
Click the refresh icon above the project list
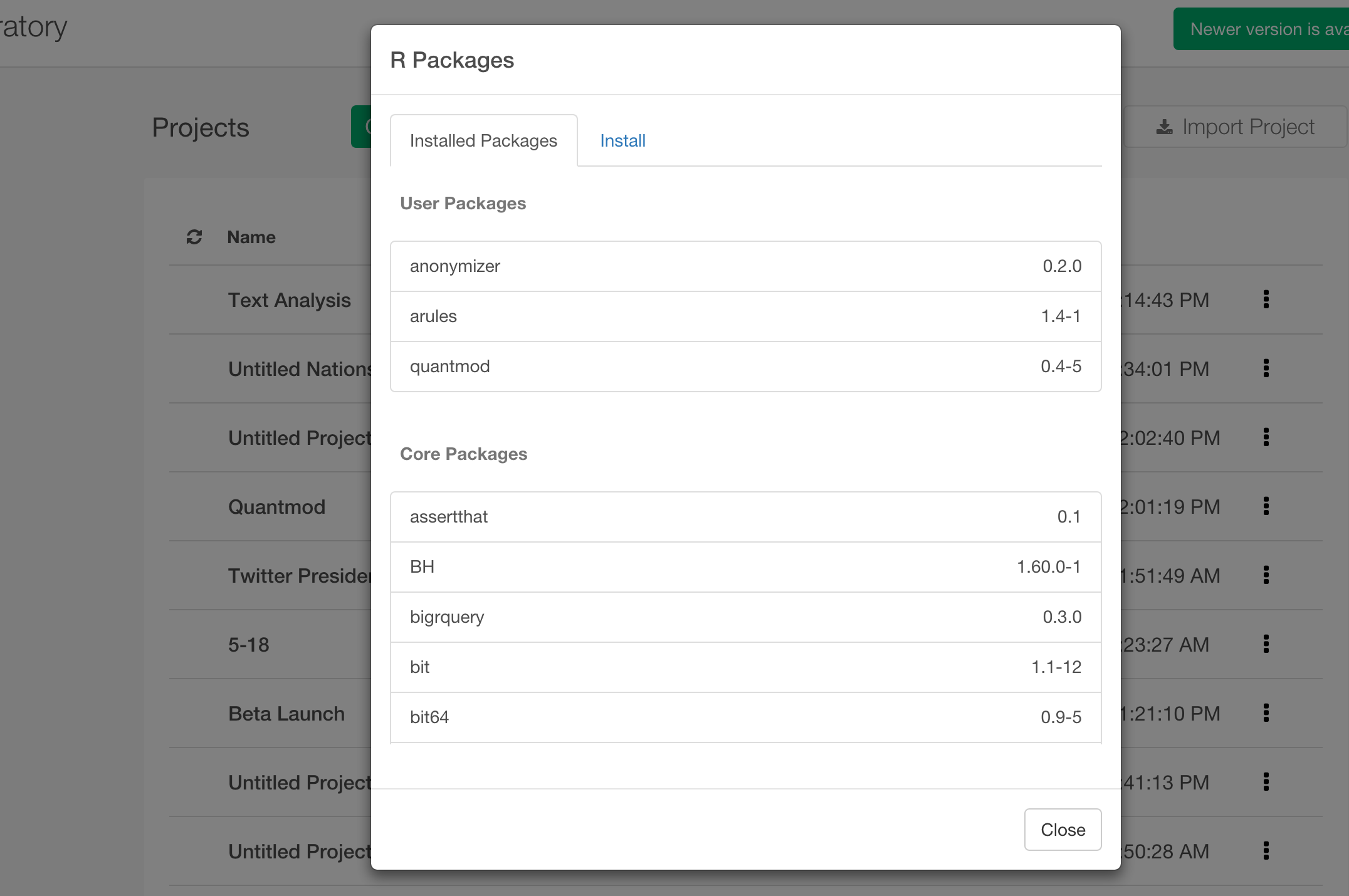coord(192,237)
